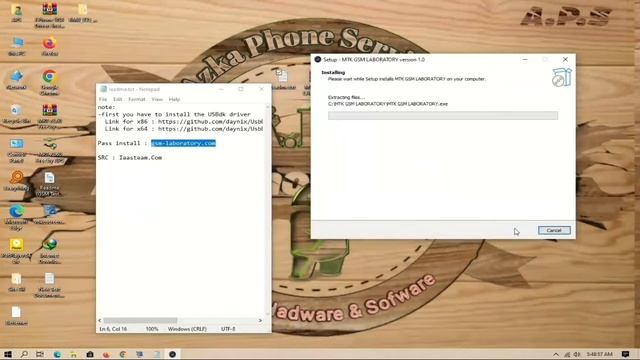Select the yellow app icon left of Internet Download Manager
The width and height of the screenshot is (640, 360).
click(x=17, y=251)
